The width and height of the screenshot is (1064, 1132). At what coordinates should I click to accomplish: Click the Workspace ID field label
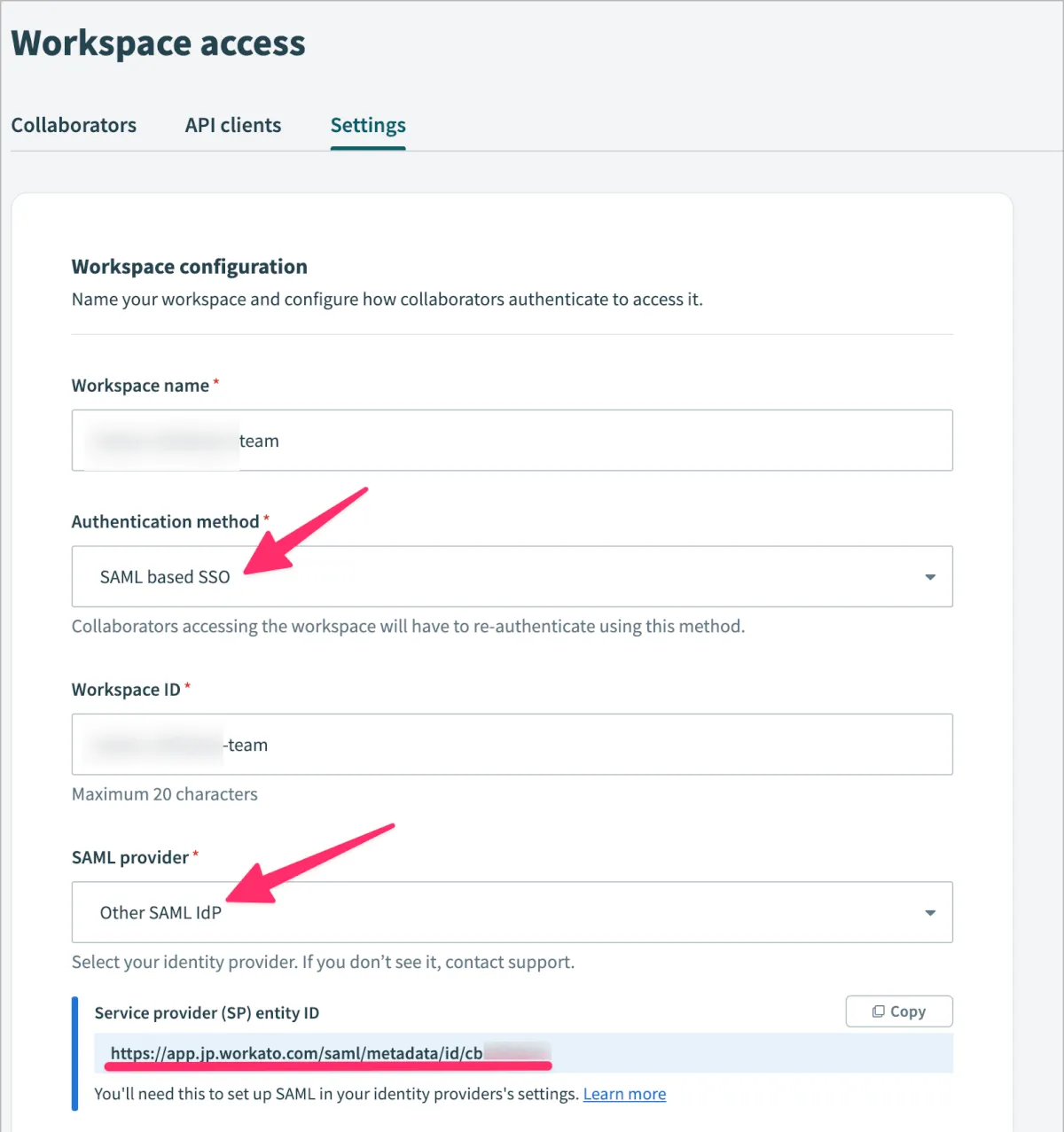126,690
